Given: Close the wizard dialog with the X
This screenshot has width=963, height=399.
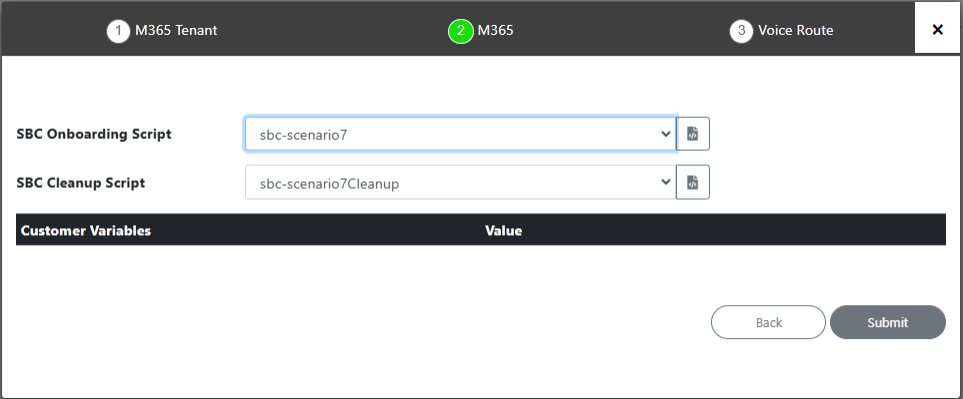Looking at the screenshot, I should click(x=937, y=29).
